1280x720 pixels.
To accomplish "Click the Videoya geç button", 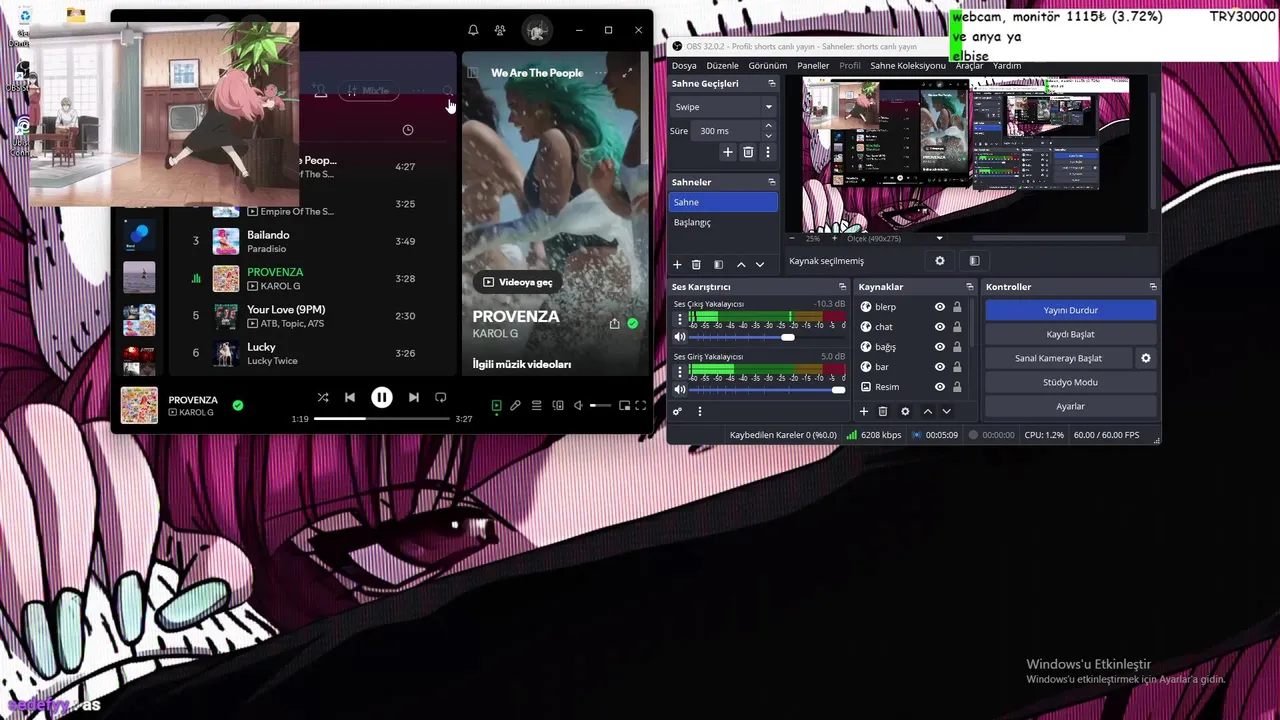I will point(518,282).
